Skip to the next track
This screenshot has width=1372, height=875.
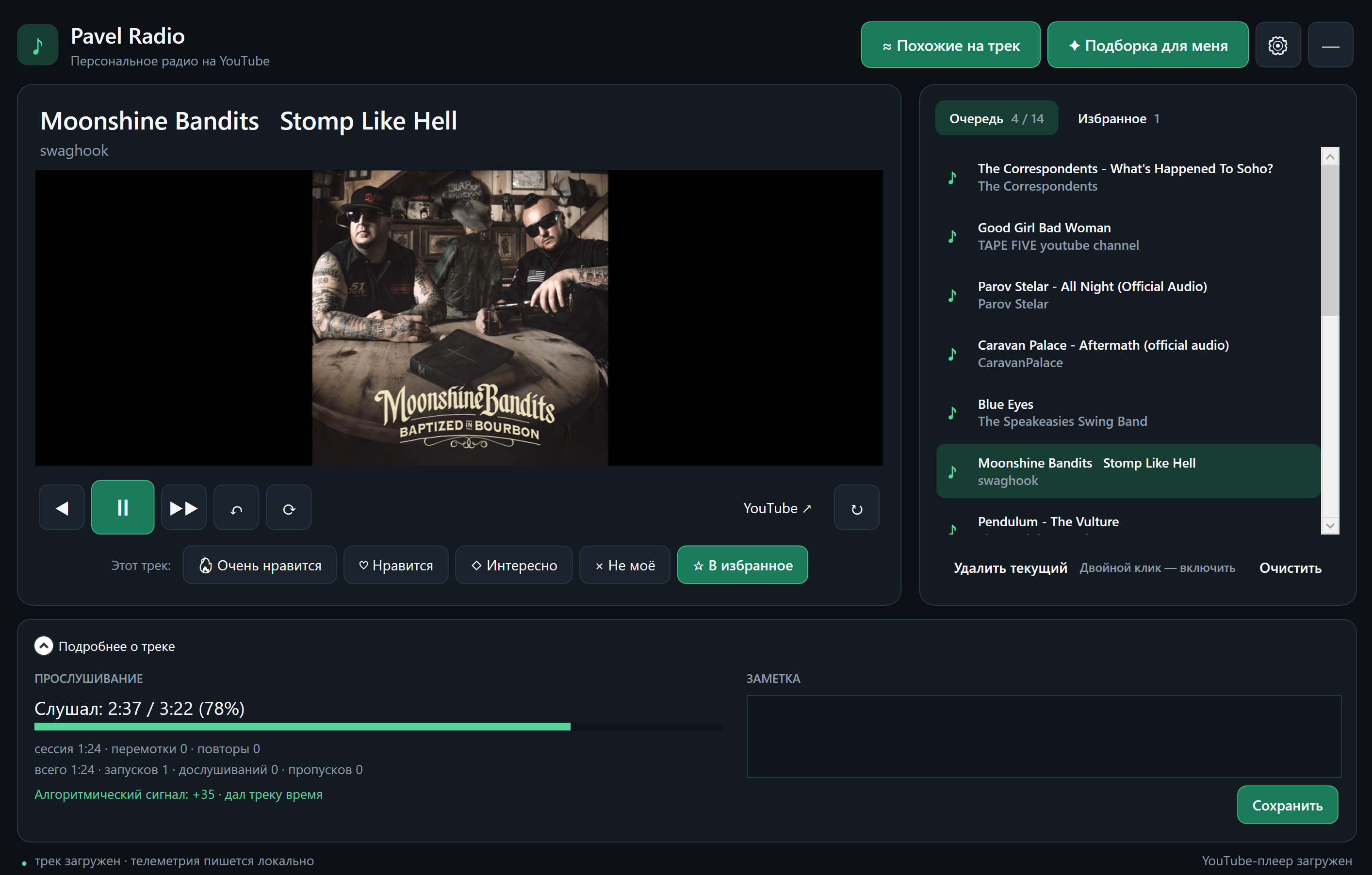(x=183, y=507)
